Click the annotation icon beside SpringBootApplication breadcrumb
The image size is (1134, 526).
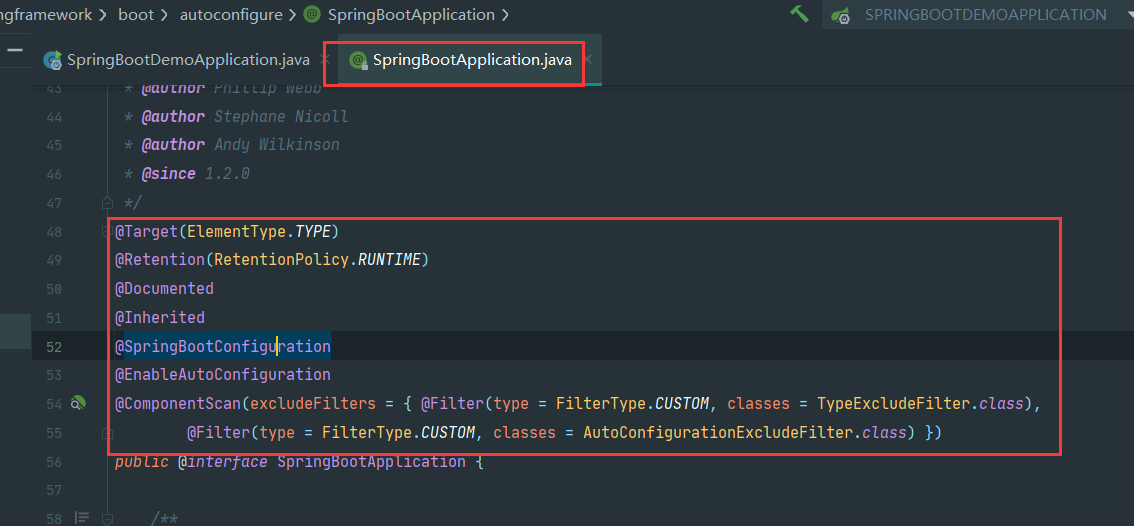tap(312, 14)
